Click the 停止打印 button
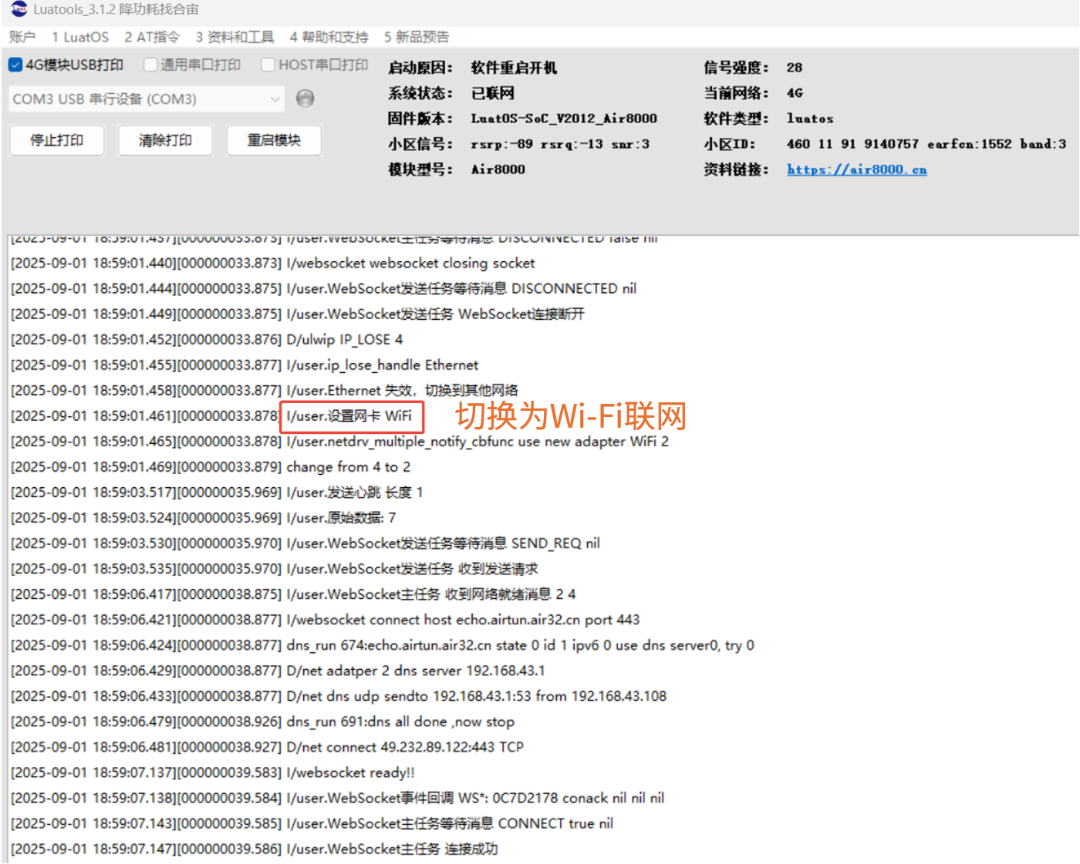1080x864 pixels. 57,141
